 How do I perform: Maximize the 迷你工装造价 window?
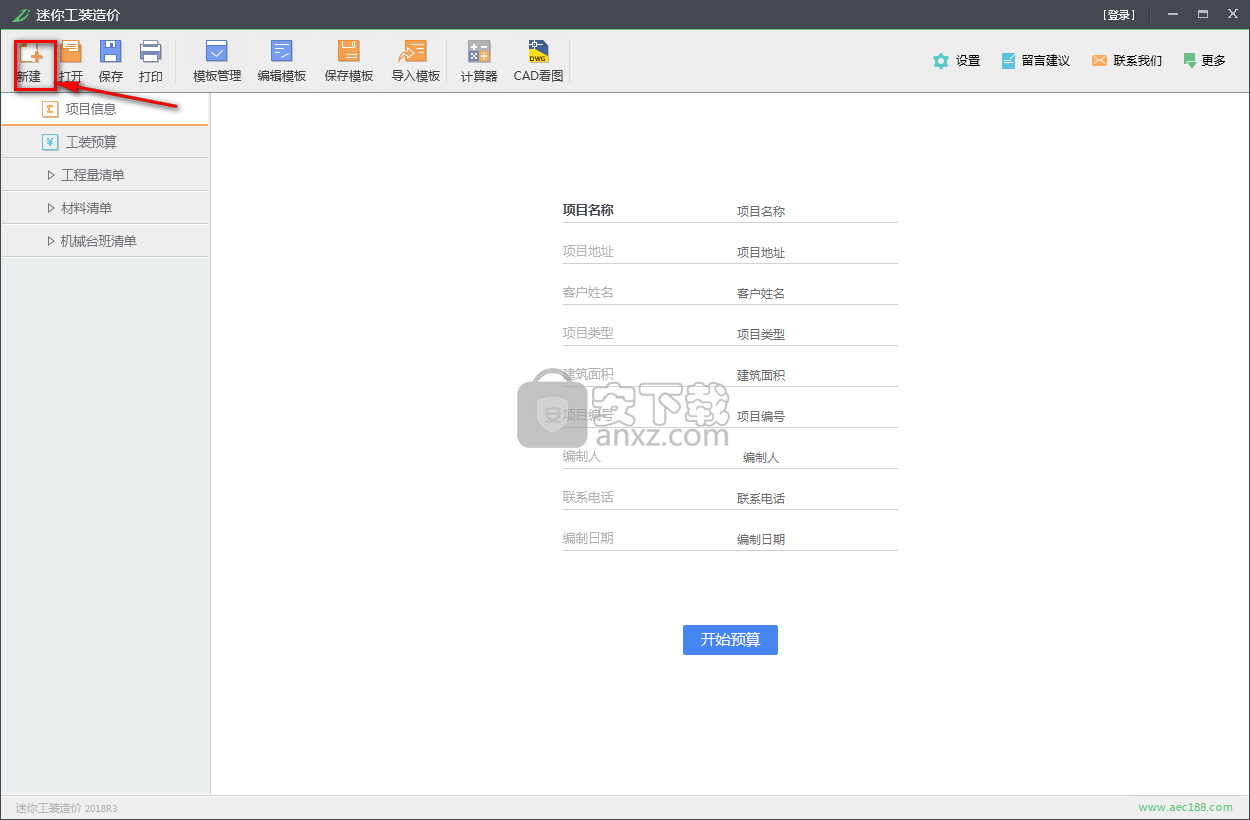pos(1203,14)
